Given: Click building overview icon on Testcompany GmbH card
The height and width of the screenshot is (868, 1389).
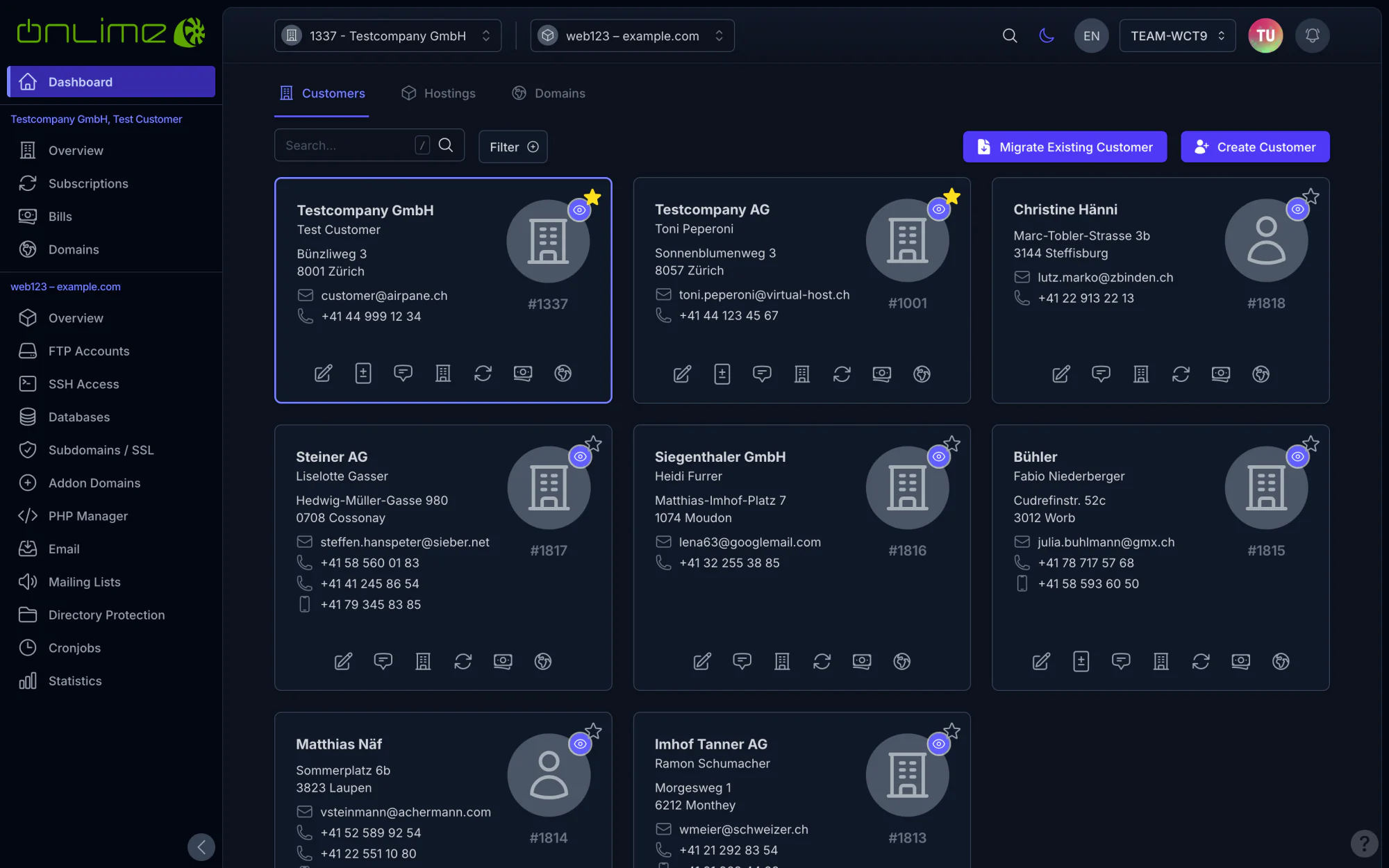Looking at the screenshot, I should pos(443,374).
